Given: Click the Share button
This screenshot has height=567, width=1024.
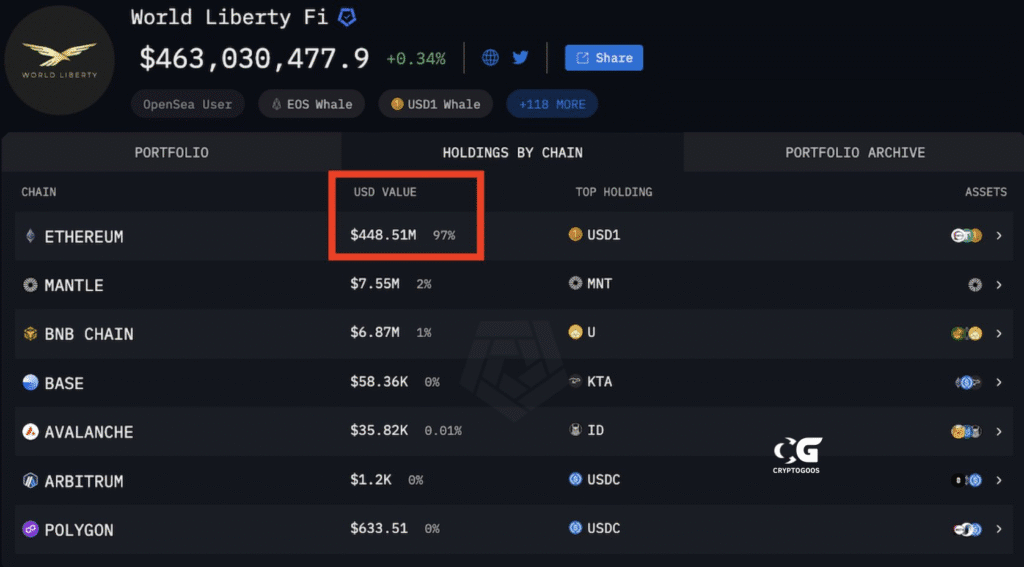Looking at the screenshot, I should click(x=604, y=57).
